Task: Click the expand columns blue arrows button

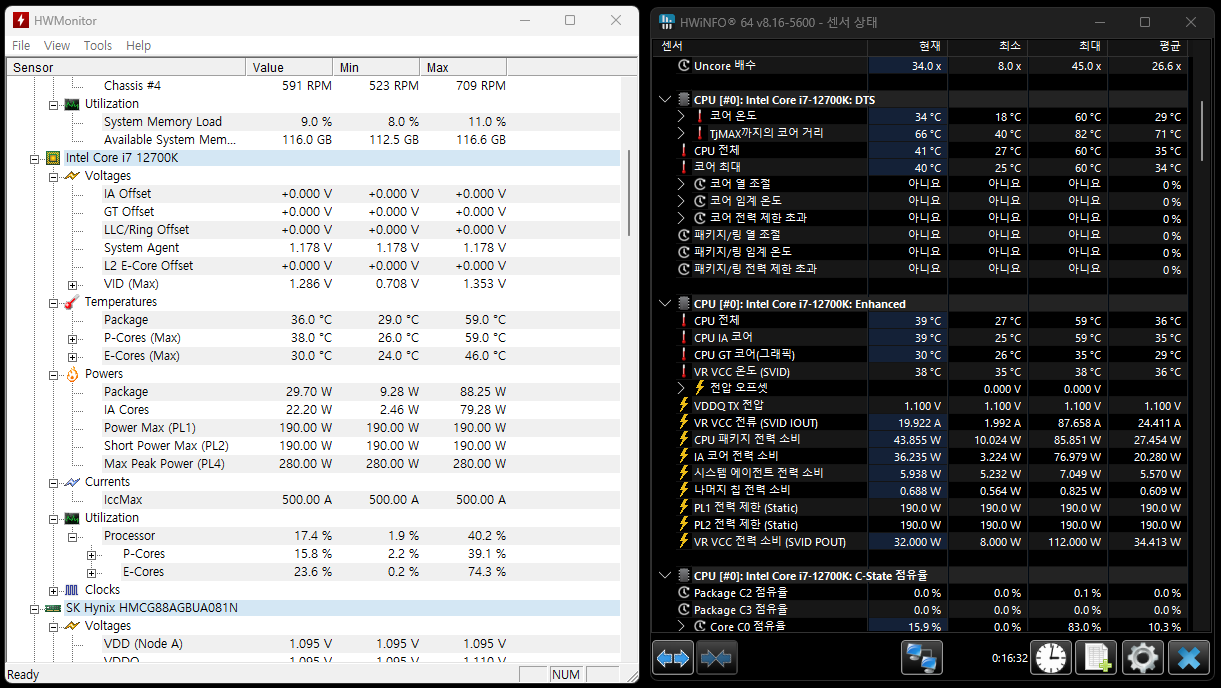Action: pos(673,658)
